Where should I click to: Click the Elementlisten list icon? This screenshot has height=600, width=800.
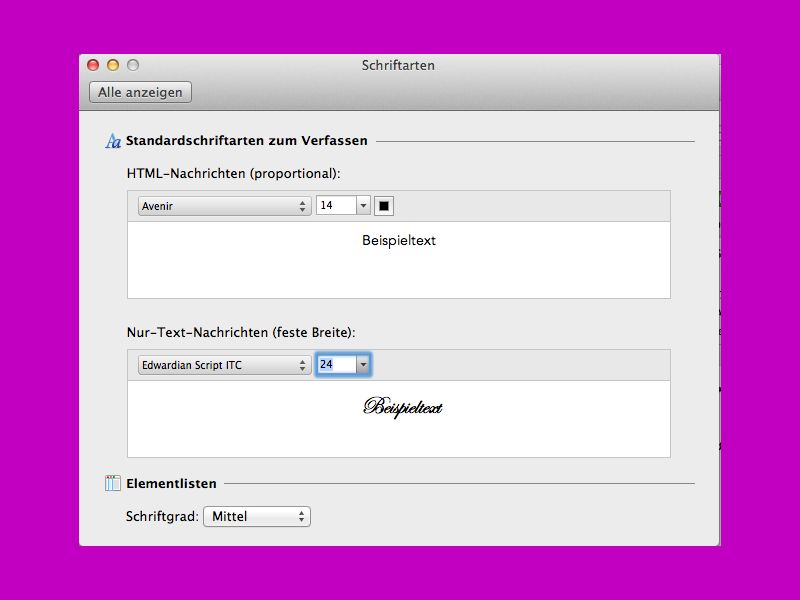click(113, 483)
